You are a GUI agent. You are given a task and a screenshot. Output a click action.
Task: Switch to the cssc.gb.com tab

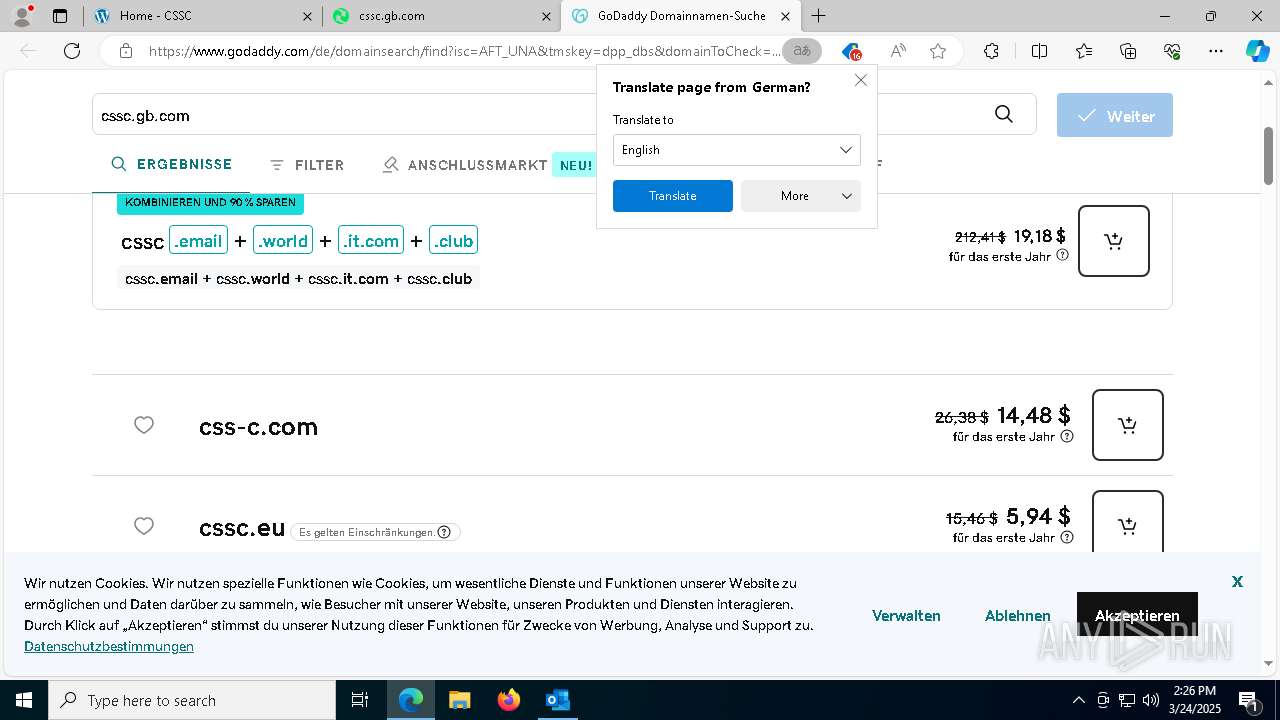point(441,16)
